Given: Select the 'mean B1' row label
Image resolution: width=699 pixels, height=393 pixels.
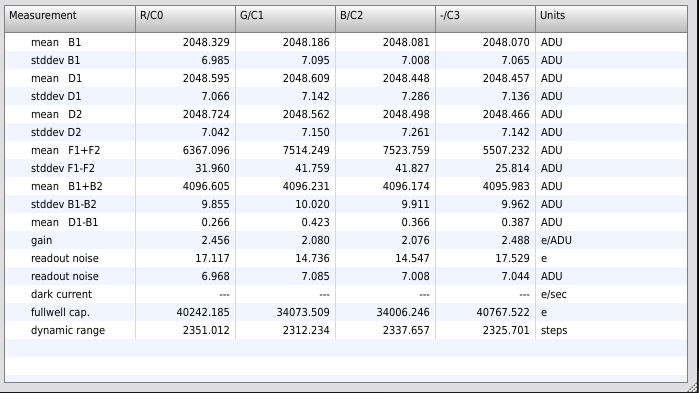Looking at the screenshot, I should click(56, 42).
